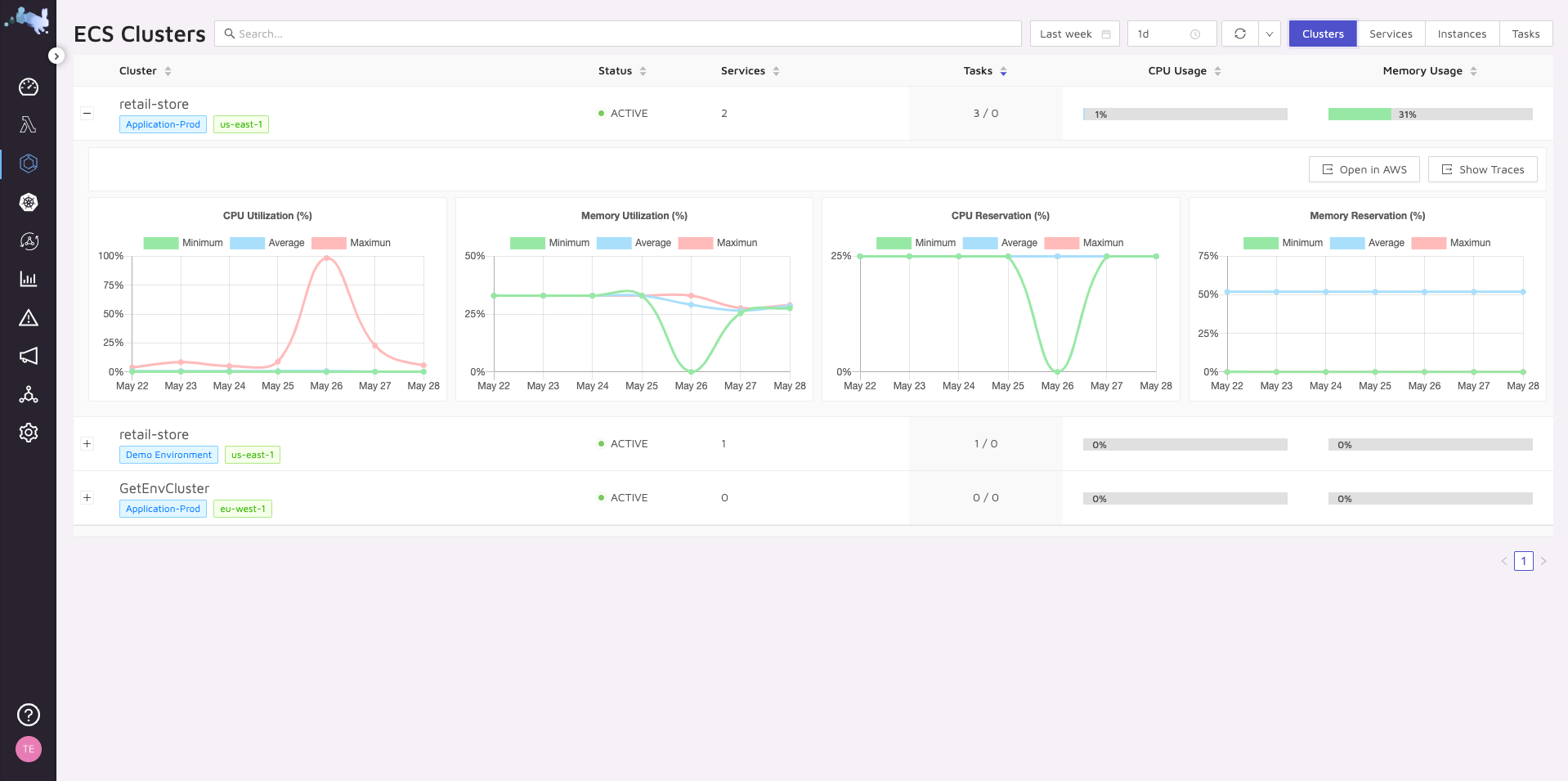The height and width of the screenshot is (781, 1568).
Task: Toggle Minimum legend in CPU Utilization chart
Action: coord(183,243)
